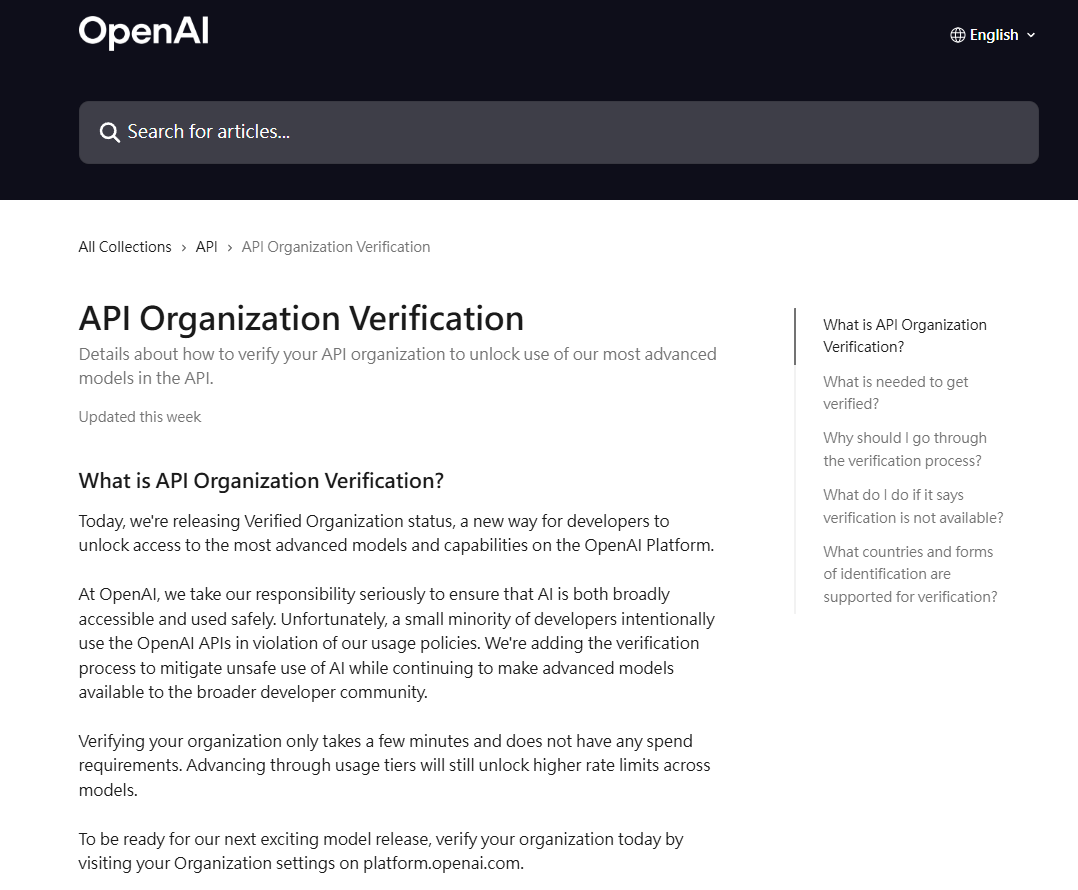
Task: Click the paragraph starting 'Today, we're releasing'
Action: pyautogui.click(x=395, y=533)
